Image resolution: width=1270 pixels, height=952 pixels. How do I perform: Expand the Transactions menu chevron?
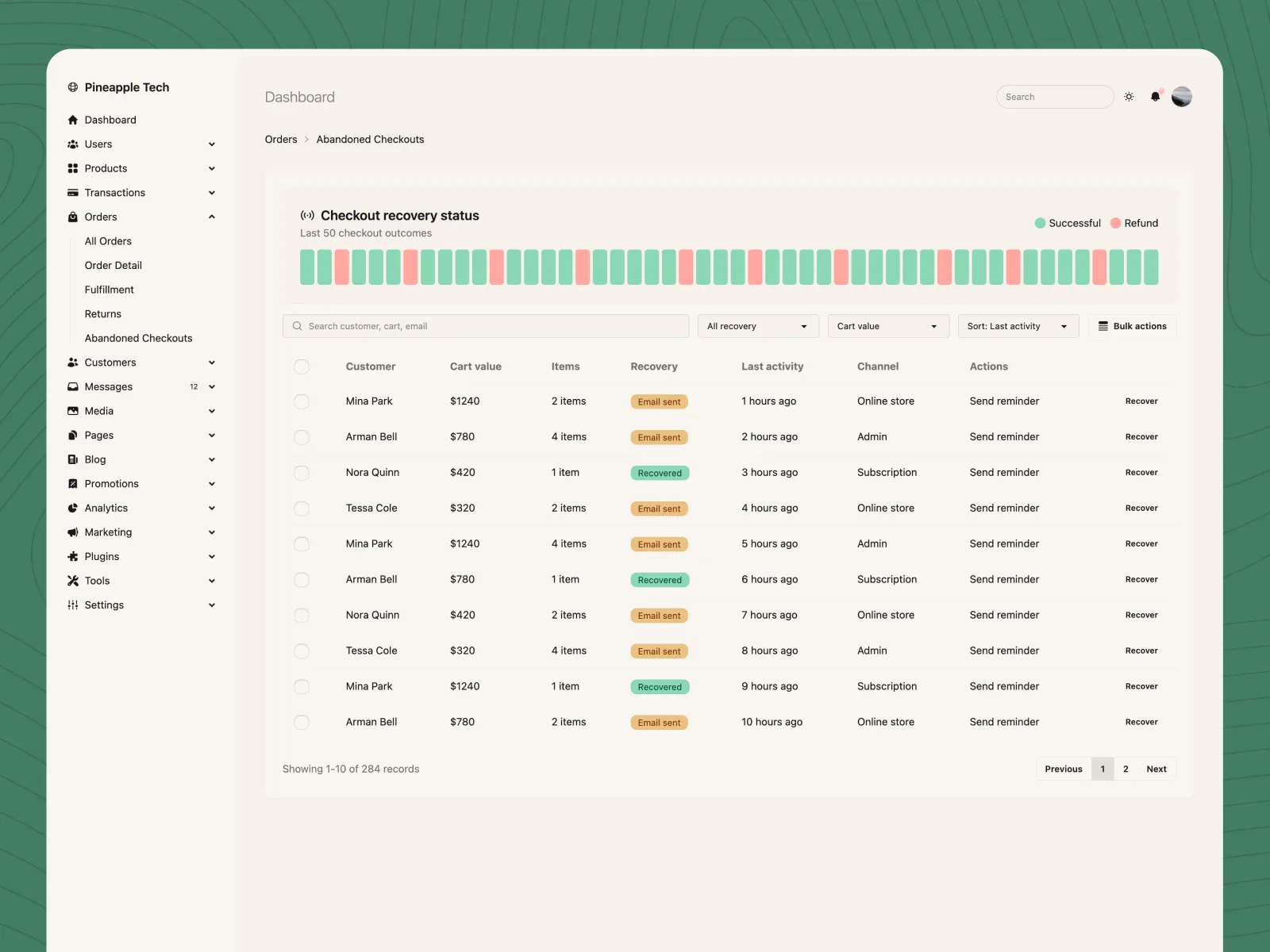(212, 193)
